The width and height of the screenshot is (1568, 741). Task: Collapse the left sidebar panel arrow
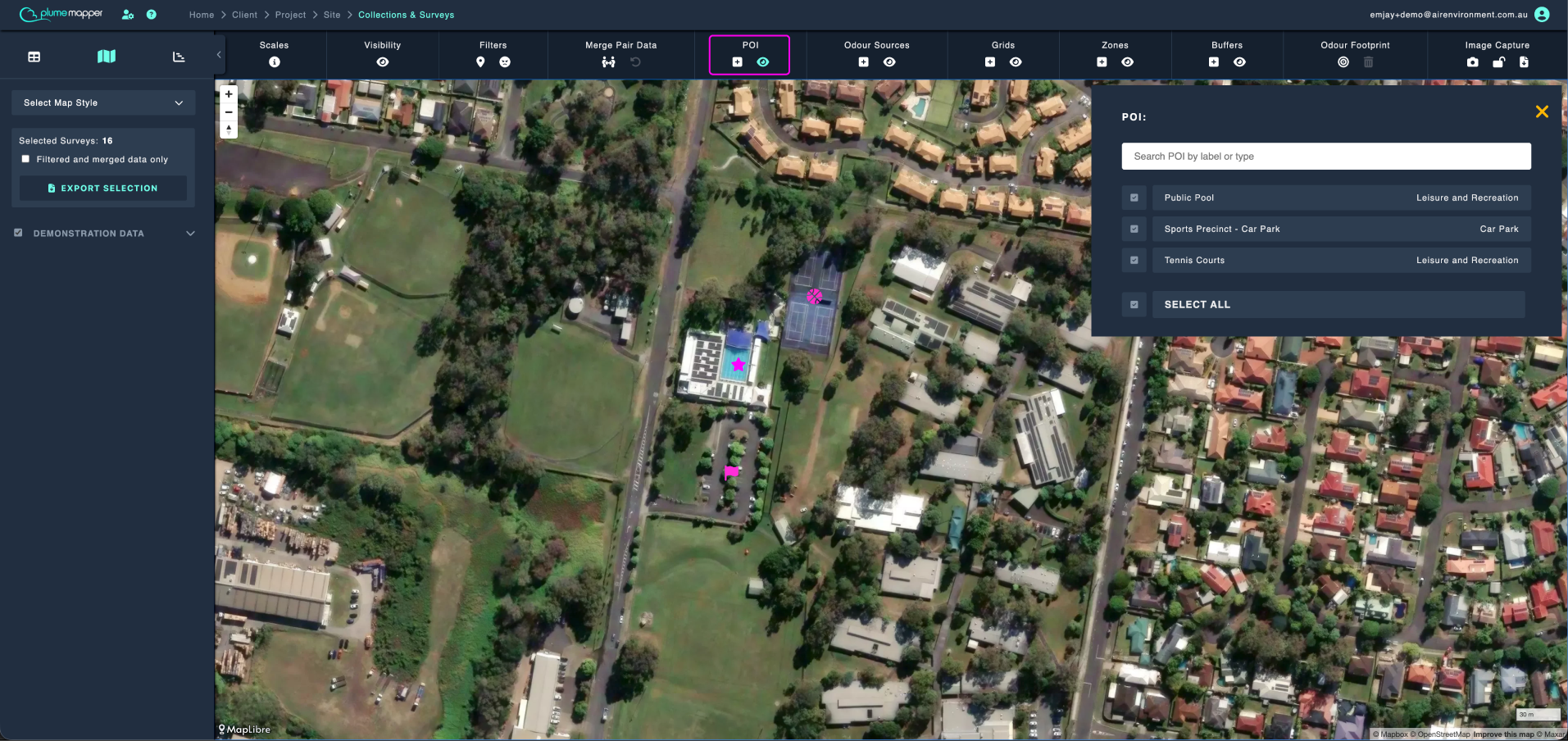219,55
